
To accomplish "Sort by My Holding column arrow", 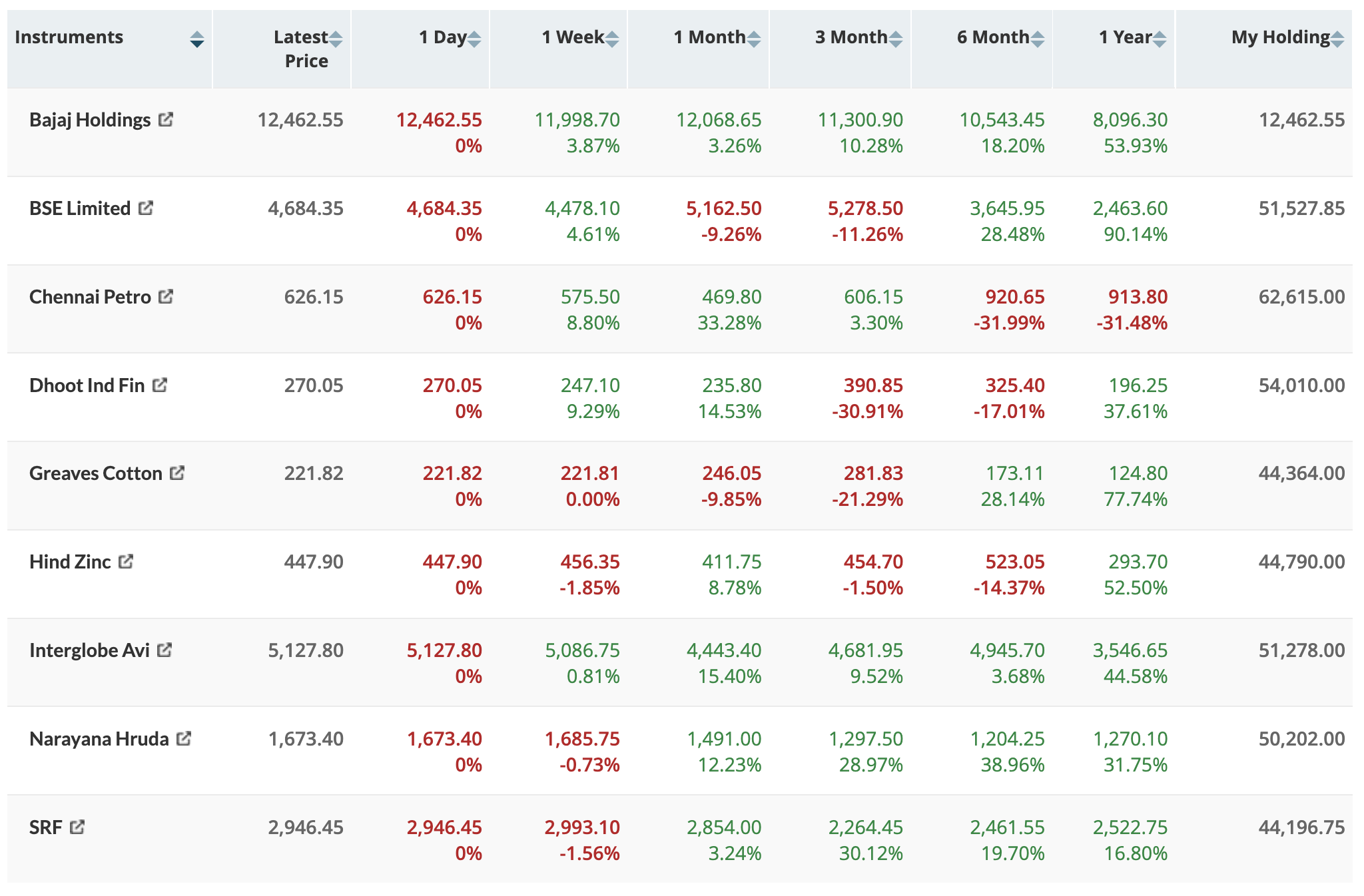I will pos(1337,40).
